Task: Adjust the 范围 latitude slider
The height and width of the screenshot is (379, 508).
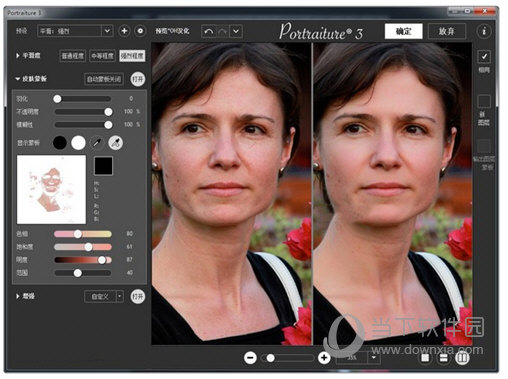Action: (83, 273)
